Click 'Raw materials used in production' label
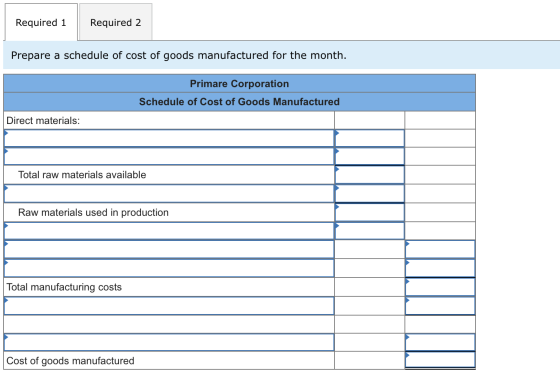The height and width of the screenshot is (376, 560). coord(93,212)
